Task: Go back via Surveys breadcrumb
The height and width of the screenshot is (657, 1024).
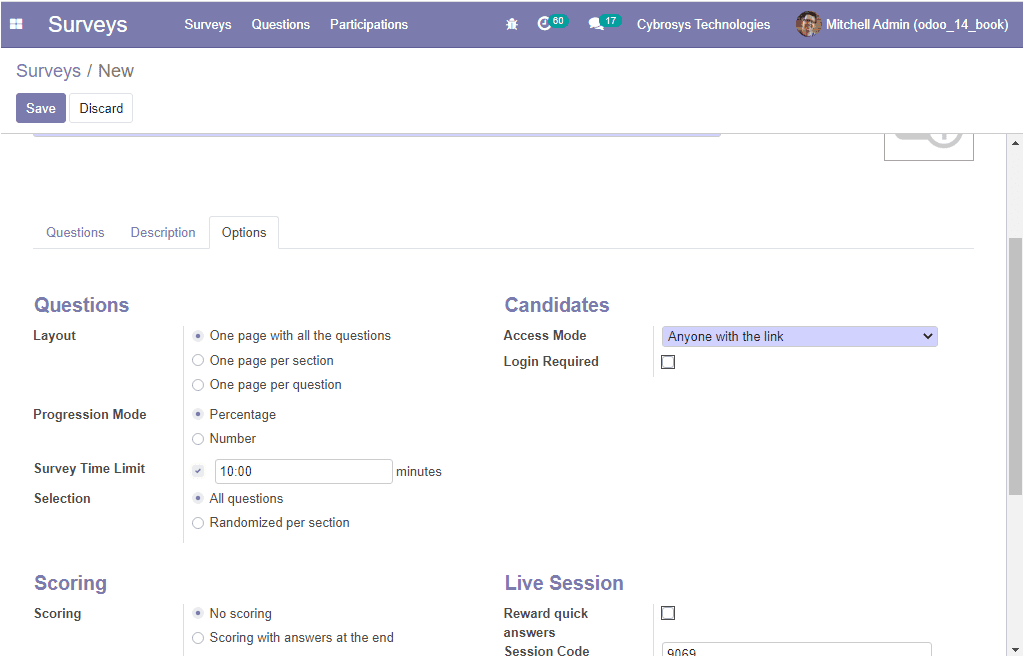Action: tap(48, 71)
